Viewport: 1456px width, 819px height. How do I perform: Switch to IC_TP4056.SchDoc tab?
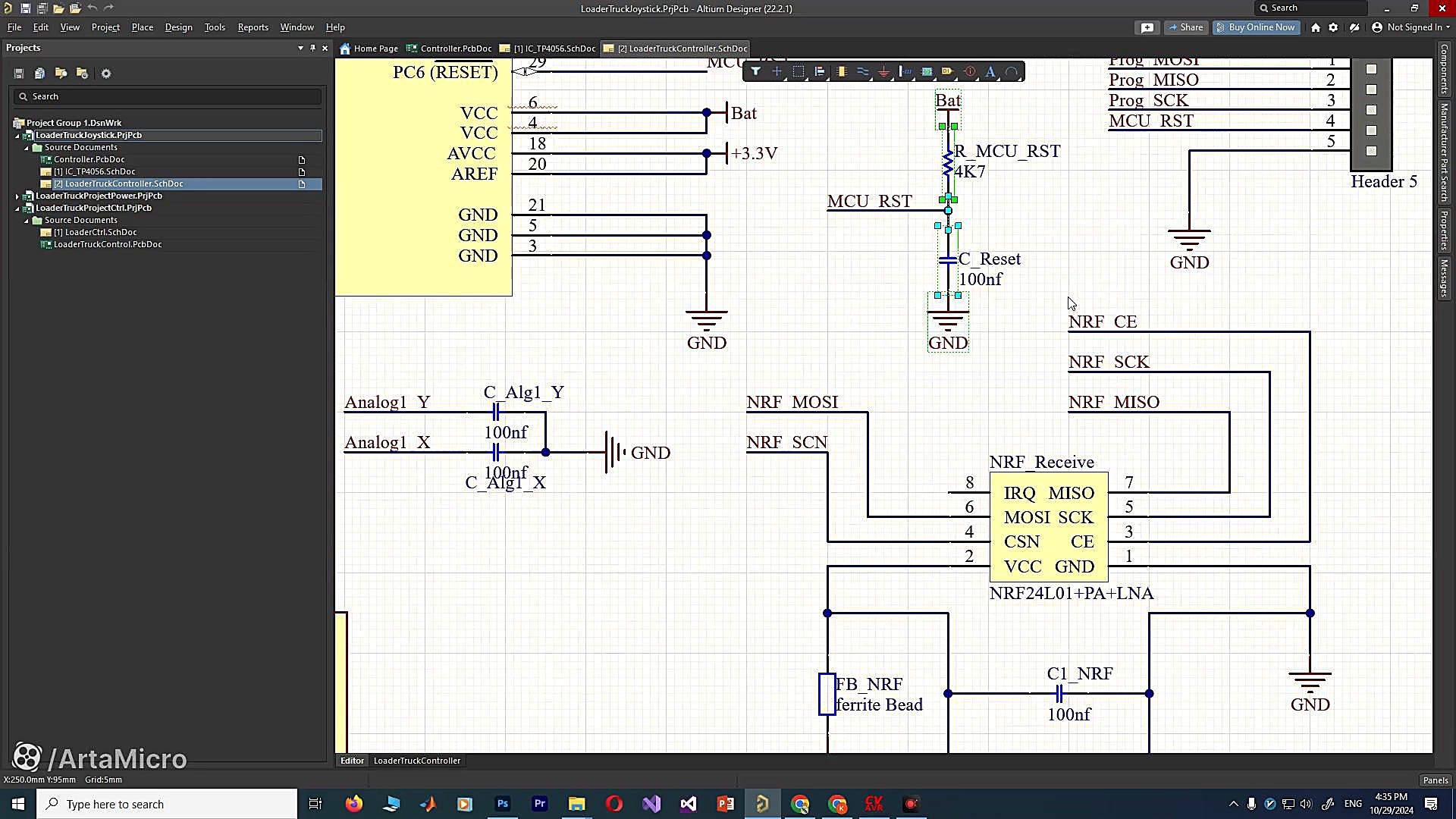548,49
